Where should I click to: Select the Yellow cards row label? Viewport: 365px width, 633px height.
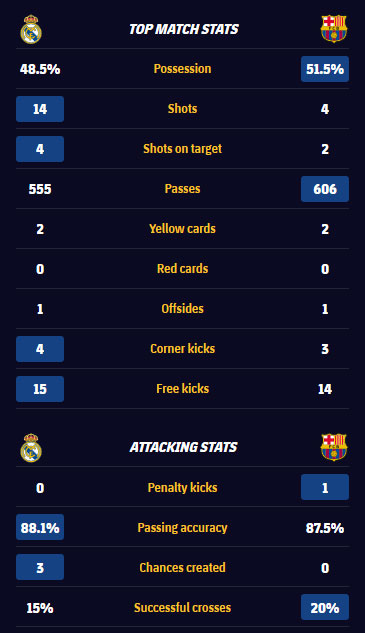point(182,228)
